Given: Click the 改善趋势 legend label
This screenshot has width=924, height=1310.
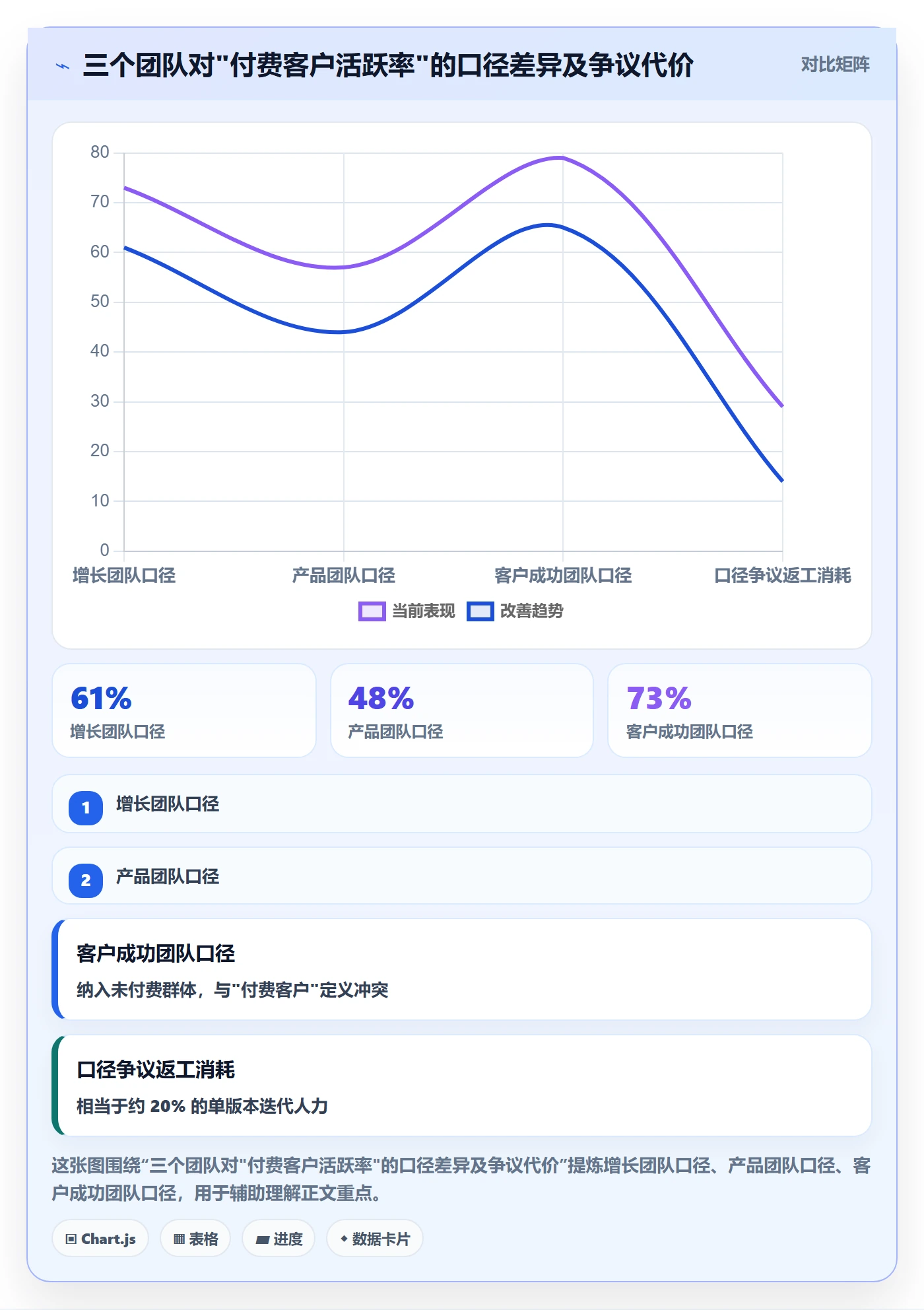Looking at the screenshot, I should point(531,611).
